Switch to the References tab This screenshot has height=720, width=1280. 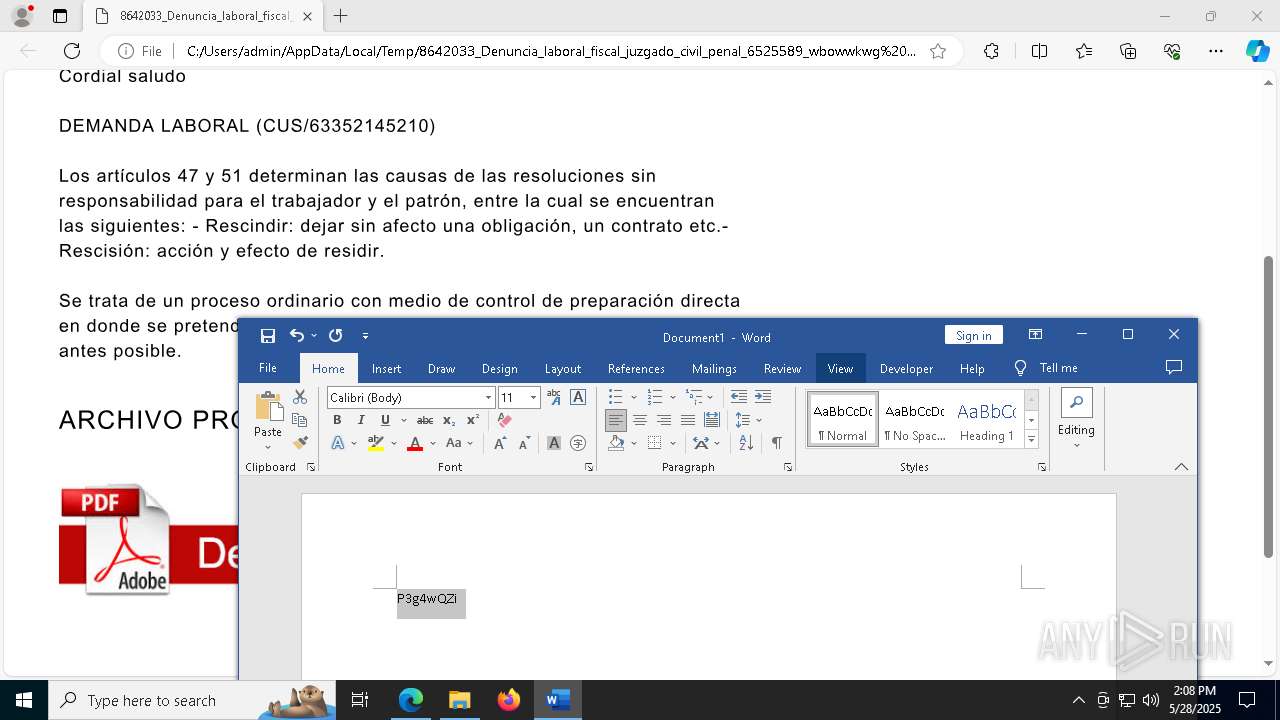point(636,368)
